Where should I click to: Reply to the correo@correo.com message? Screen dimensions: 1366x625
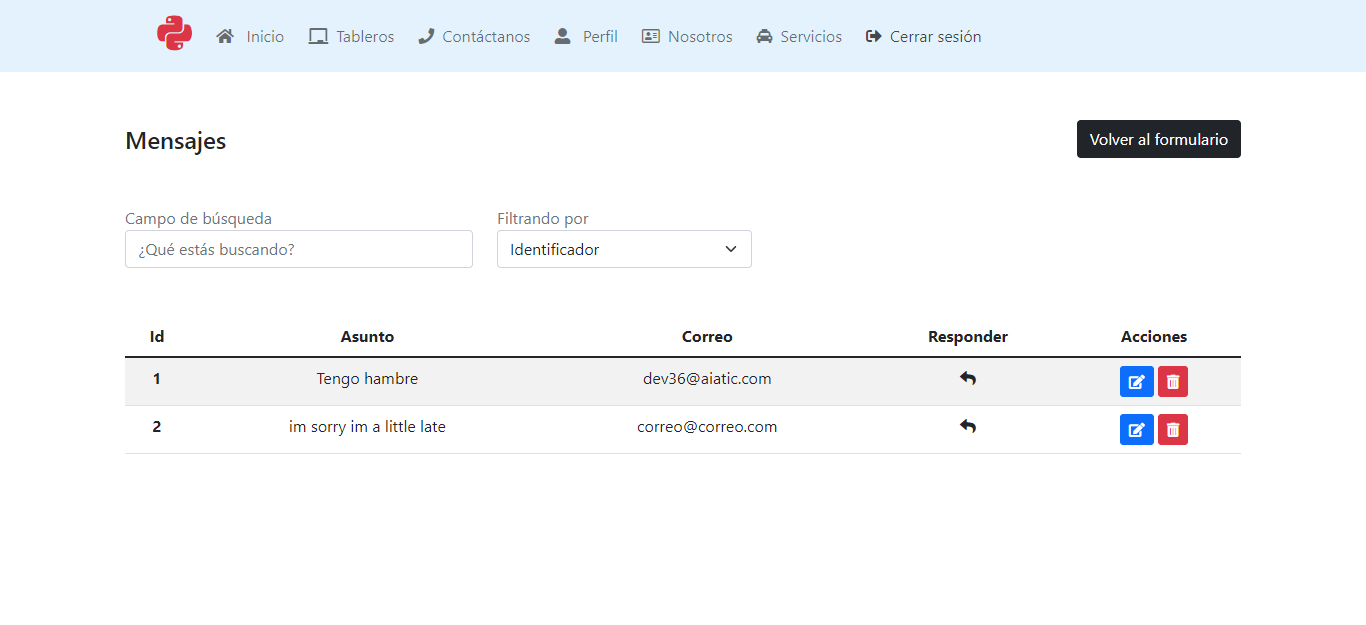(x=968, y=427)
